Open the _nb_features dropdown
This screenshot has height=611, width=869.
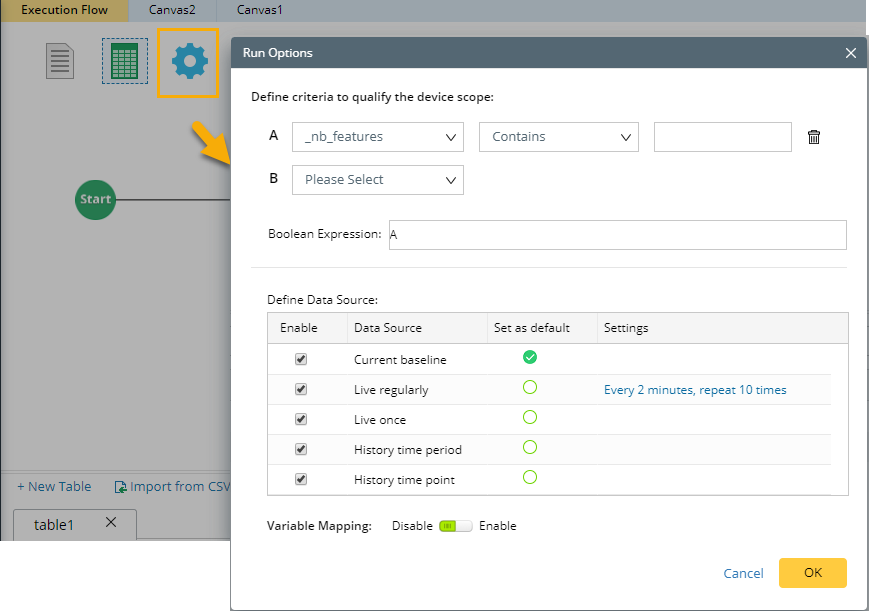click(x=378, y=137)
